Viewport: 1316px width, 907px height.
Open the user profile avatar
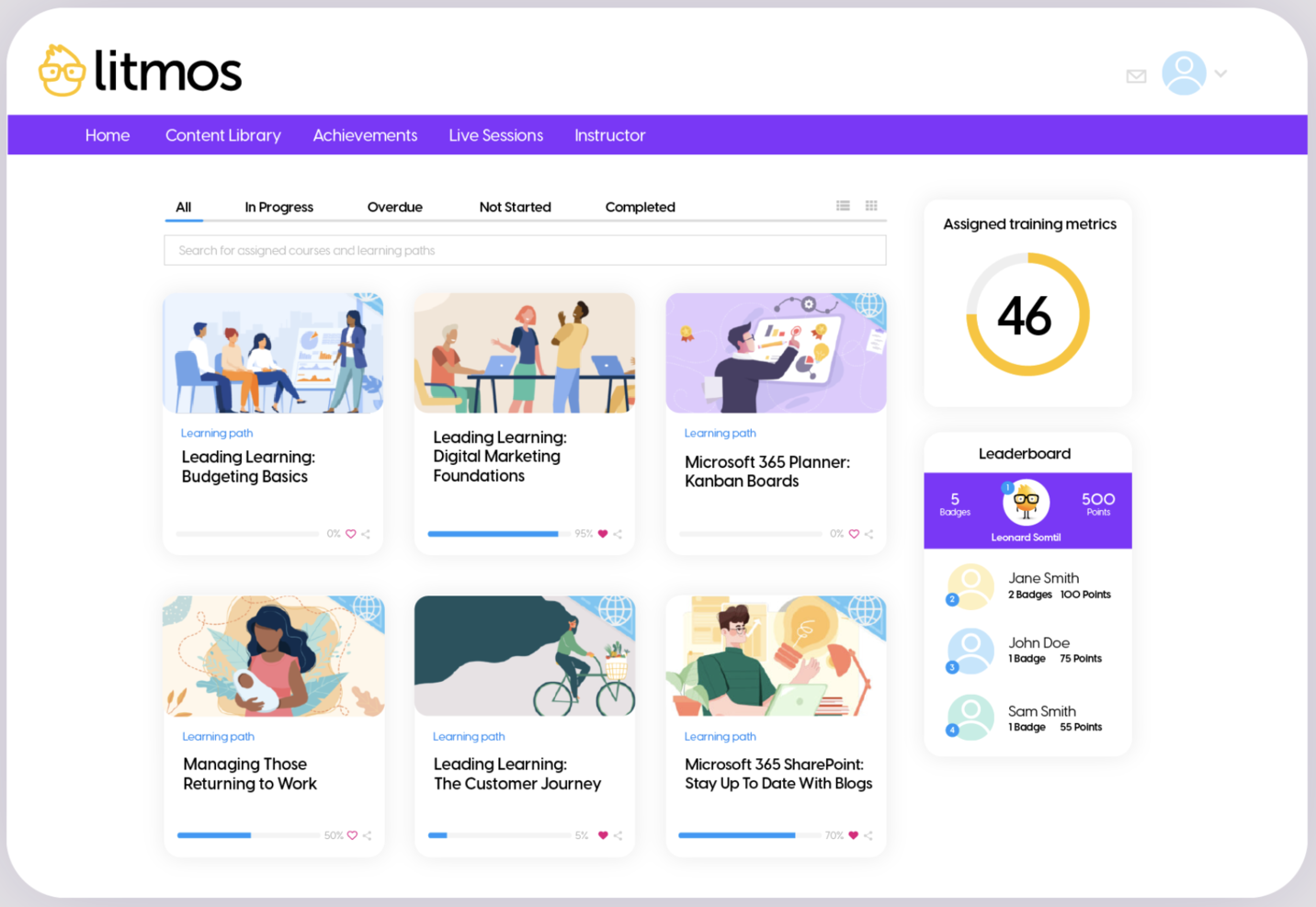click(1184, 72)
